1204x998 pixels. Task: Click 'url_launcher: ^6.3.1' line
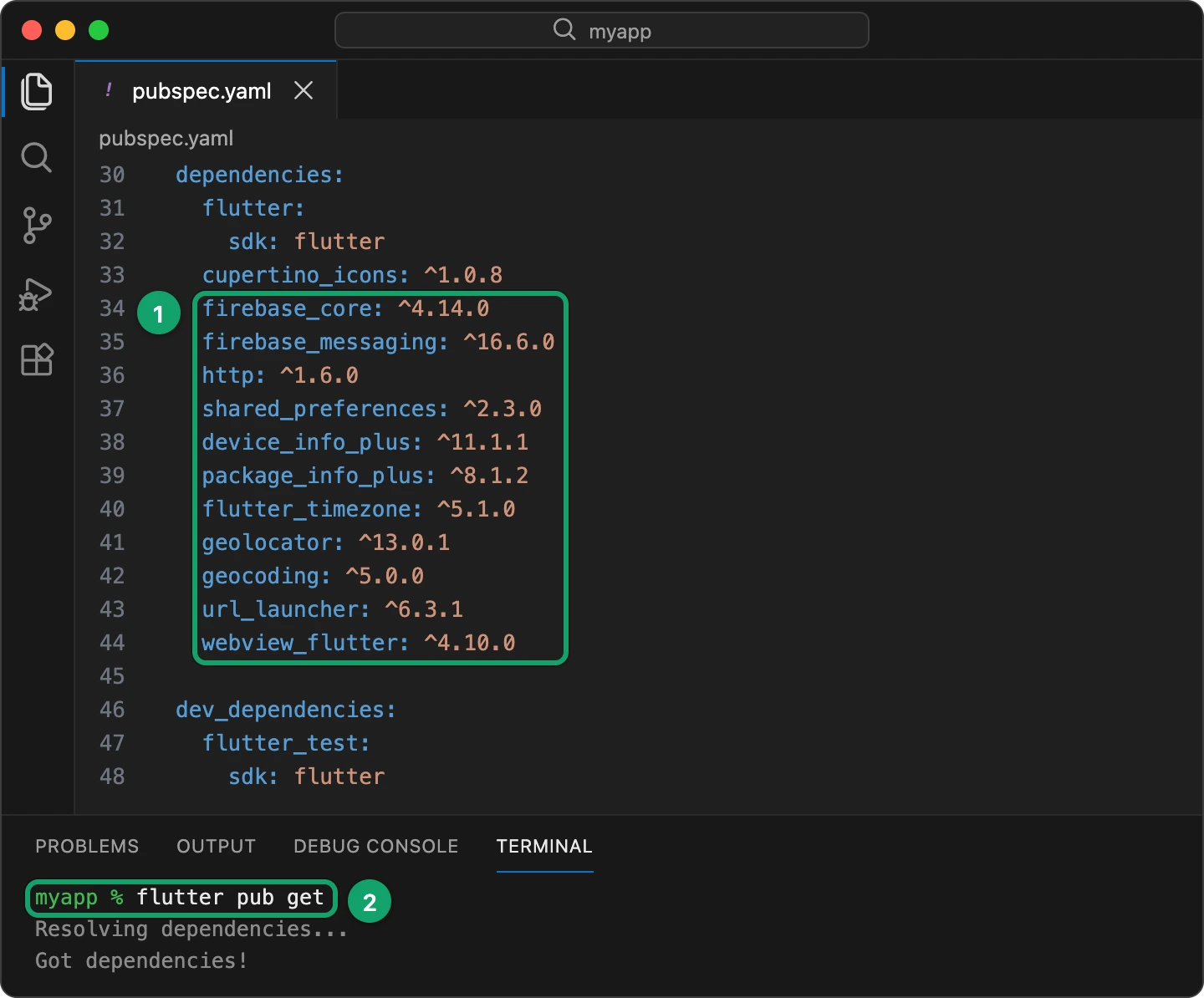(x=333, y=609)
